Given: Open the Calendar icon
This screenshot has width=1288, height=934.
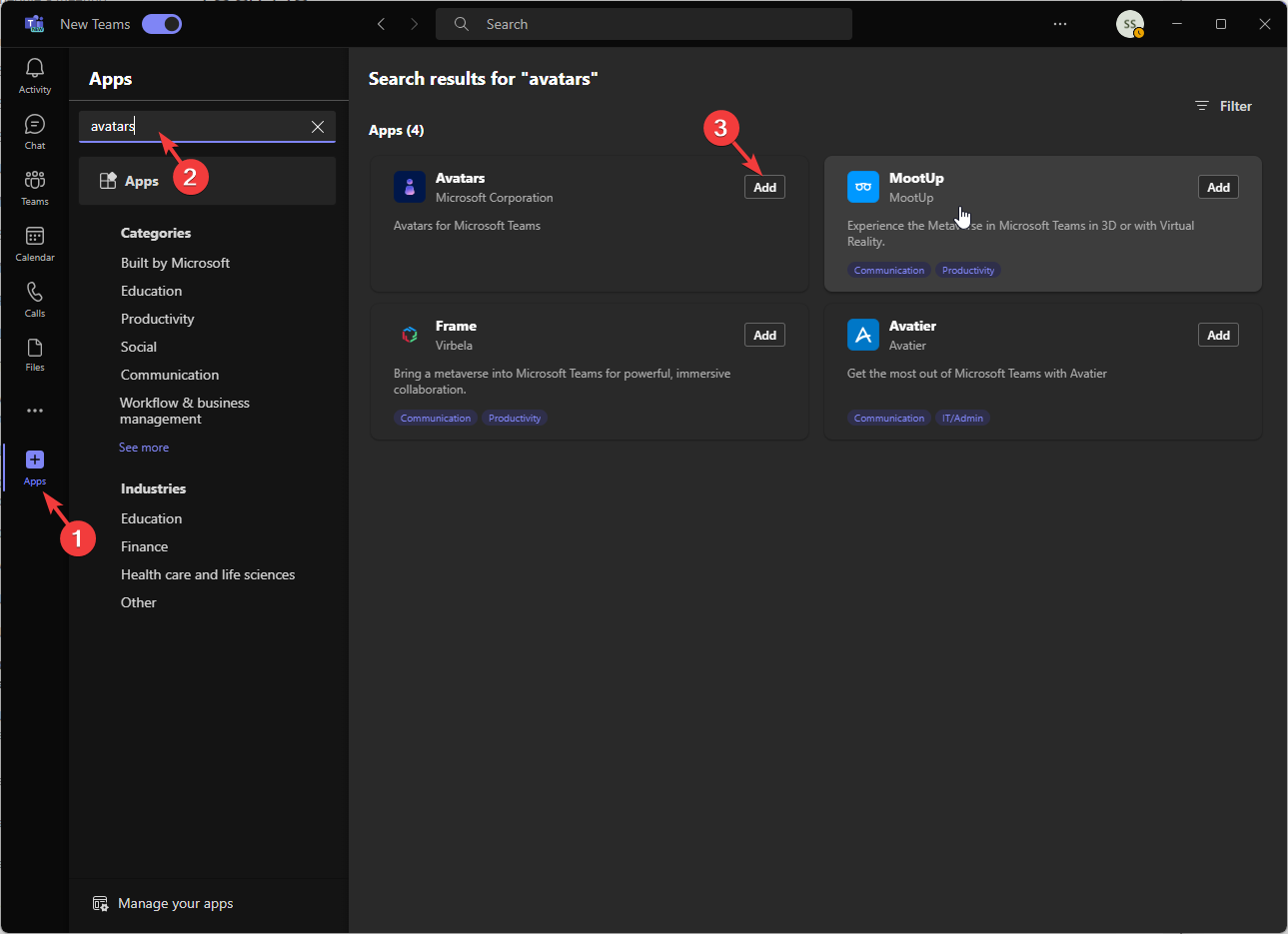Looking at the screenshot, I should pos(35,244).
